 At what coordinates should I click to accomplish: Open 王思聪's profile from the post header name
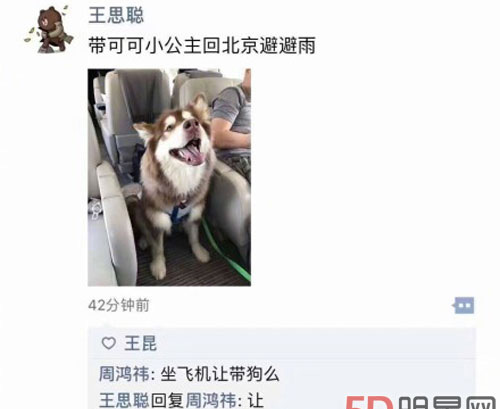pyautogui.click(x=116, y=15)
